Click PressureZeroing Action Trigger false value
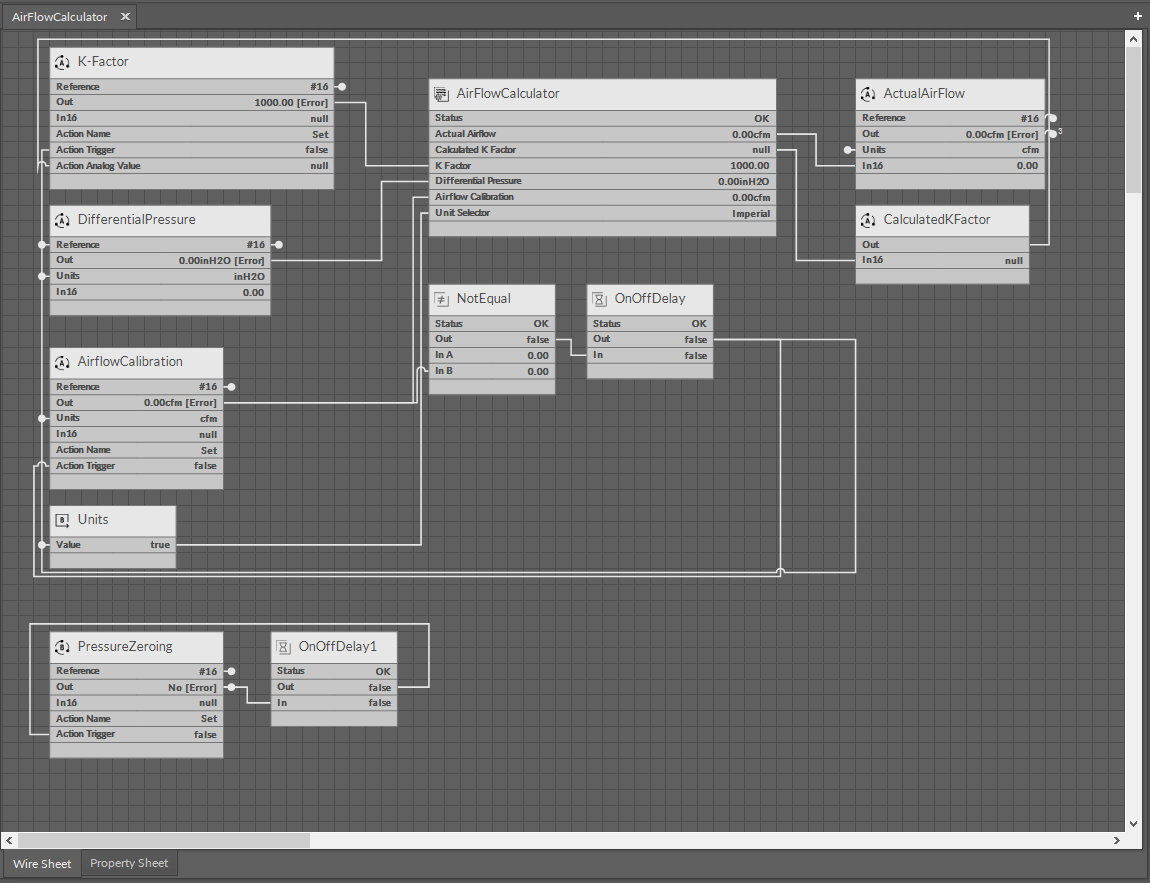The height and width of the screenshot is (883, 1150). [205, 735]
